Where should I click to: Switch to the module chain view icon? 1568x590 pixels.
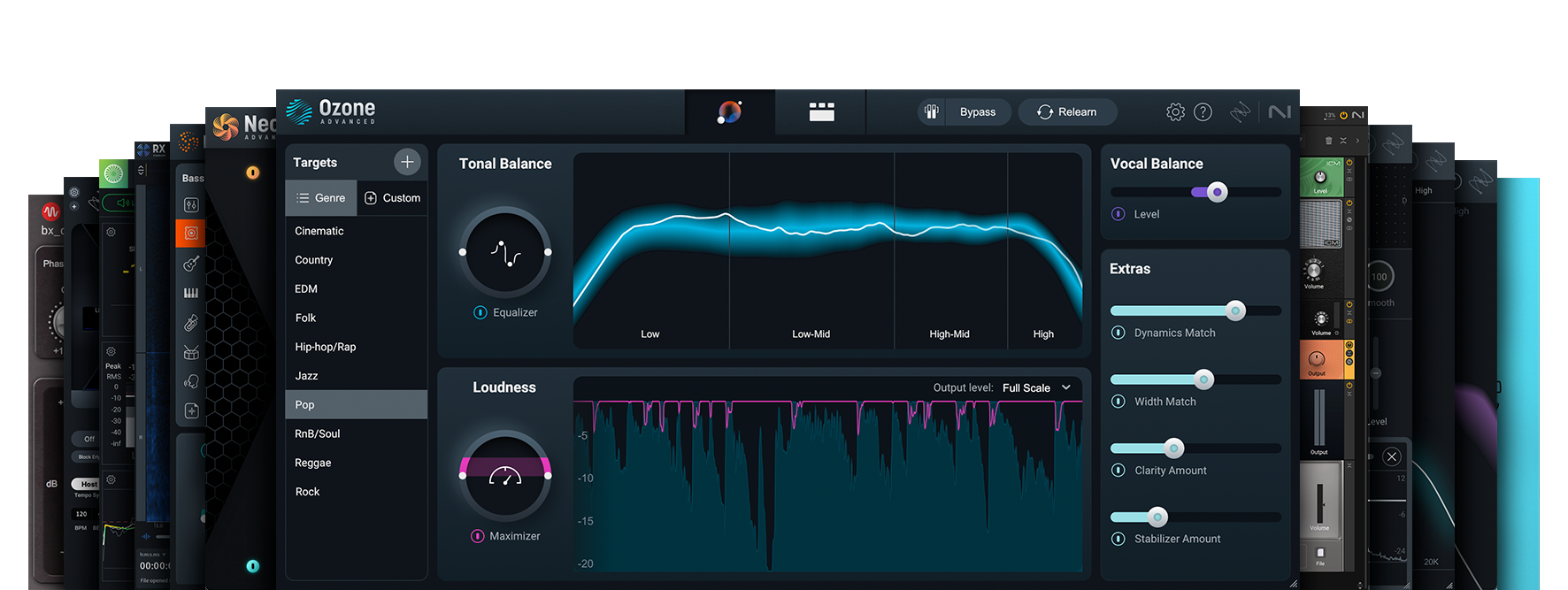coord(821,111)
